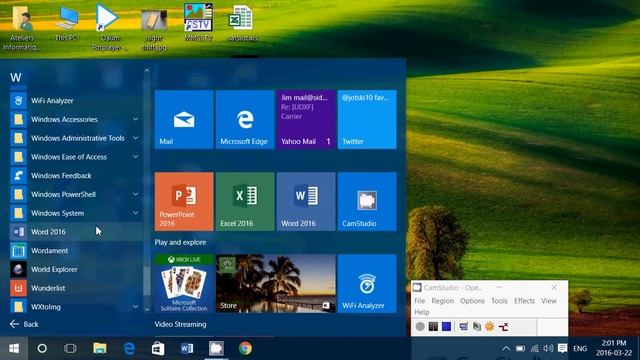Open CamStudio Tools menu
This screenshot has height=360, width=640.
(499, 301)
